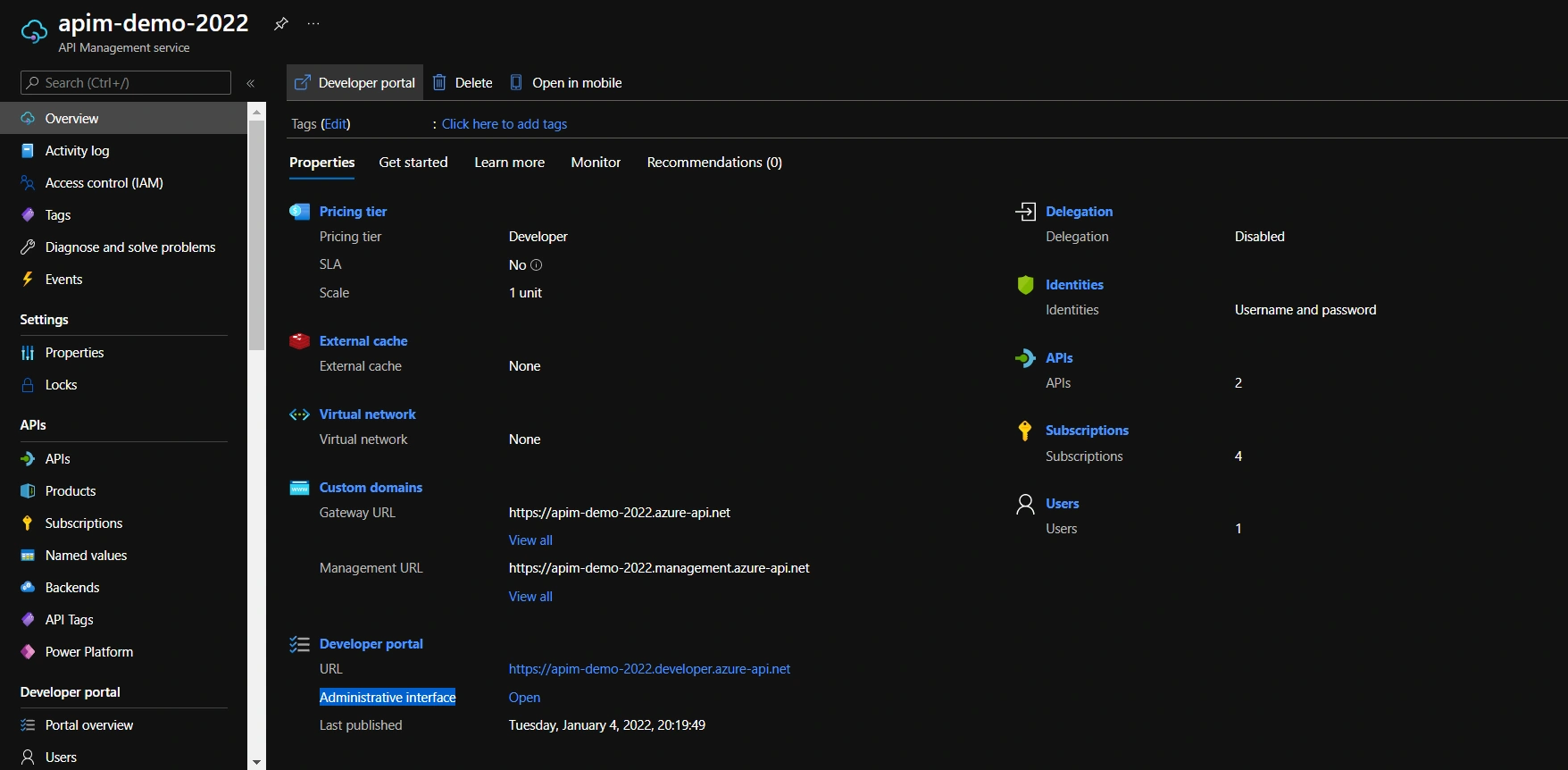
Task: Focus the Search (Ctrl+/) field
Action: [x=126, y=83]
